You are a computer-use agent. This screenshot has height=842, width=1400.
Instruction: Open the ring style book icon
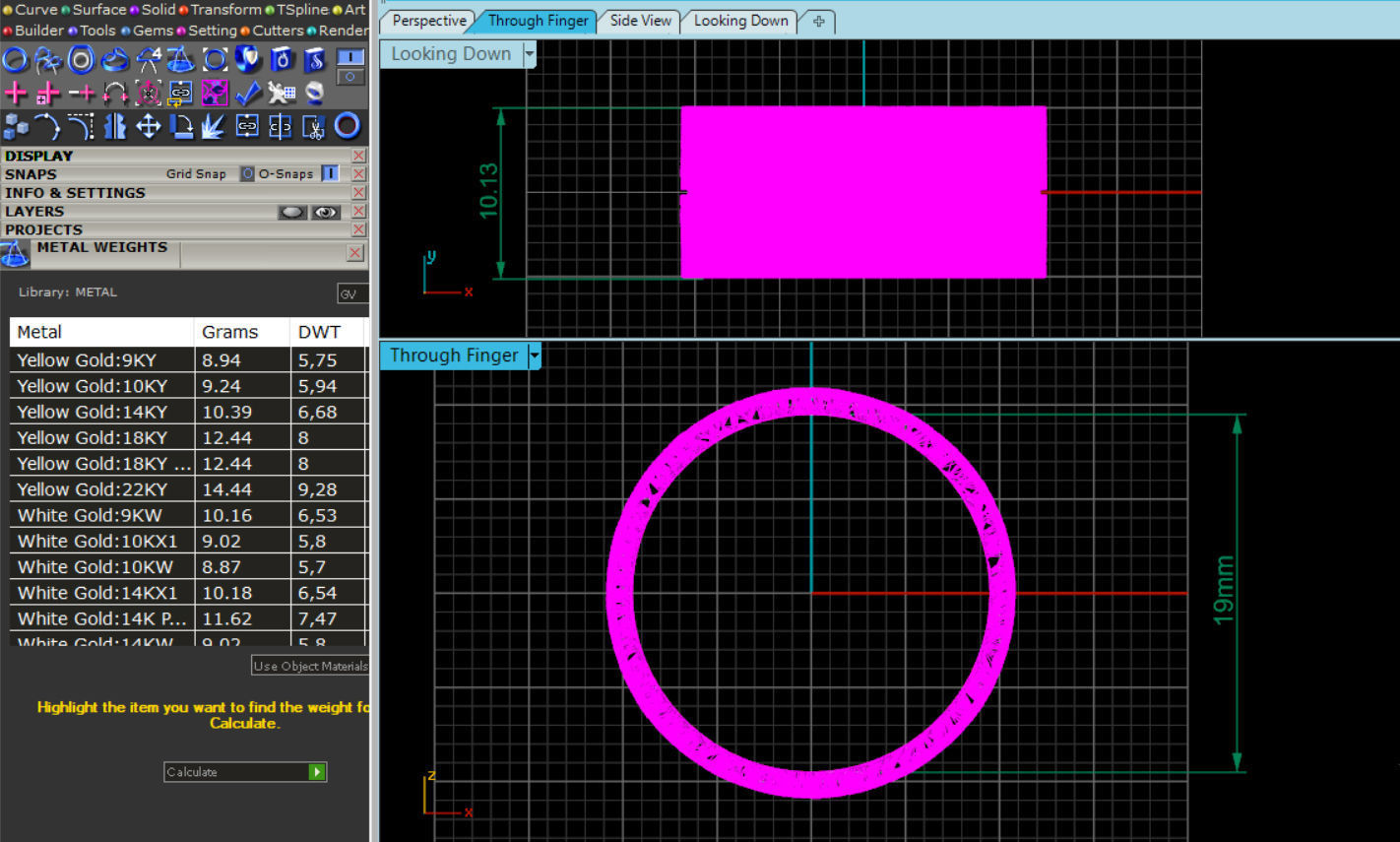pyautogui.click(x=282, y=60)
